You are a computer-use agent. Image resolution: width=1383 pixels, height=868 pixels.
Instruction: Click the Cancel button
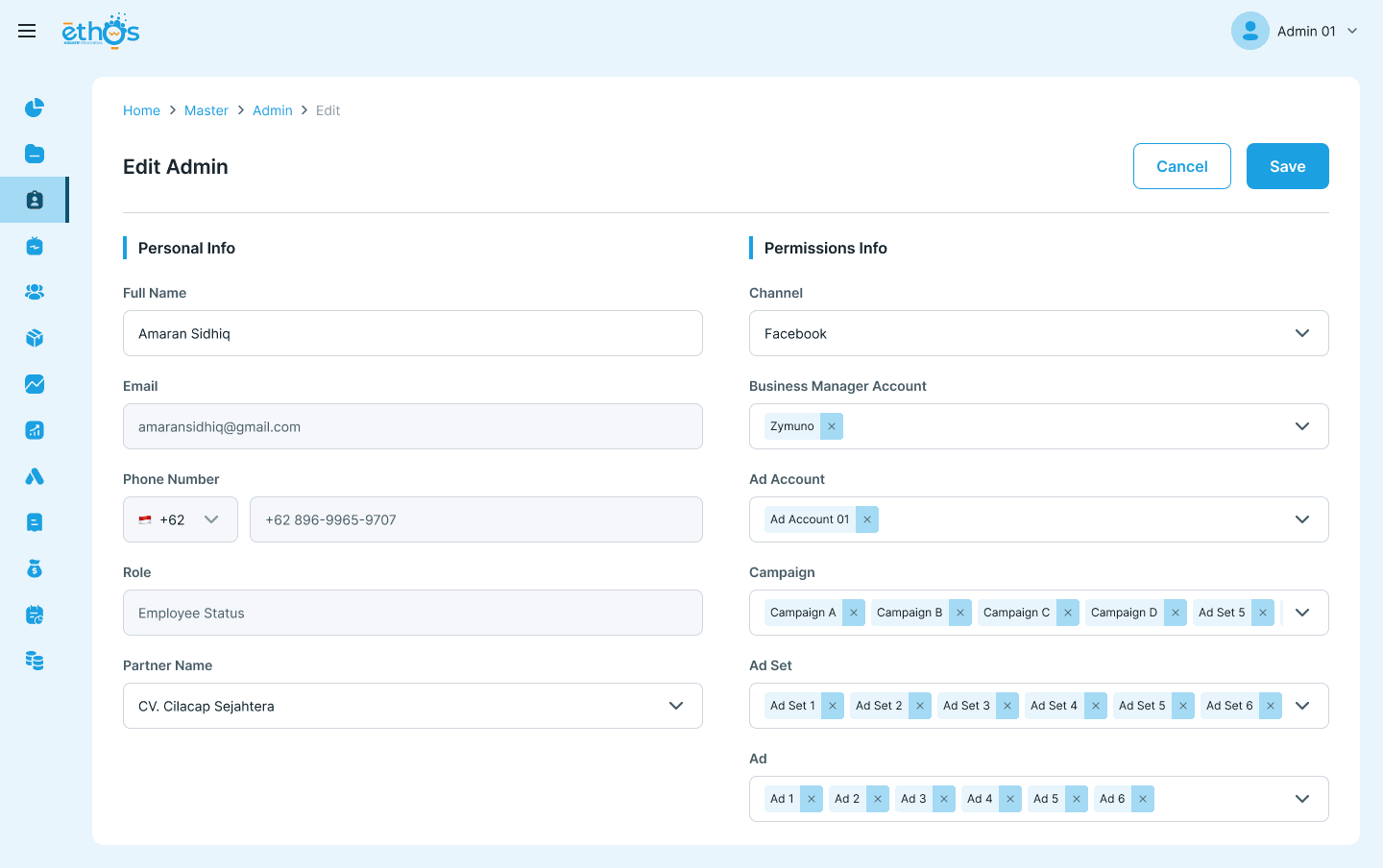click(1182, 166)
